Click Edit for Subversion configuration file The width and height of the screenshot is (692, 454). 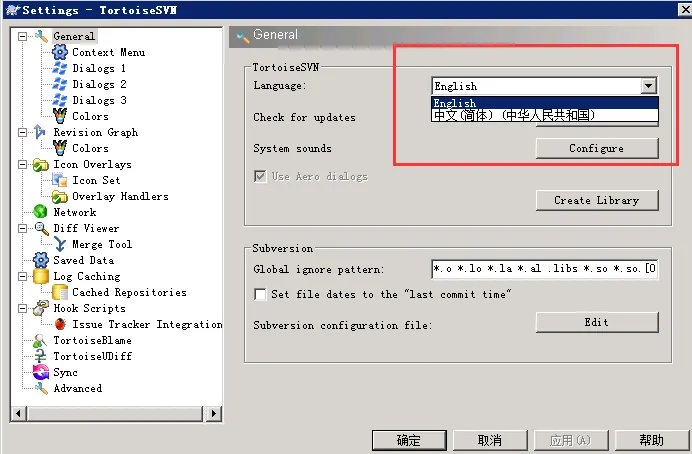coord(597,323)
